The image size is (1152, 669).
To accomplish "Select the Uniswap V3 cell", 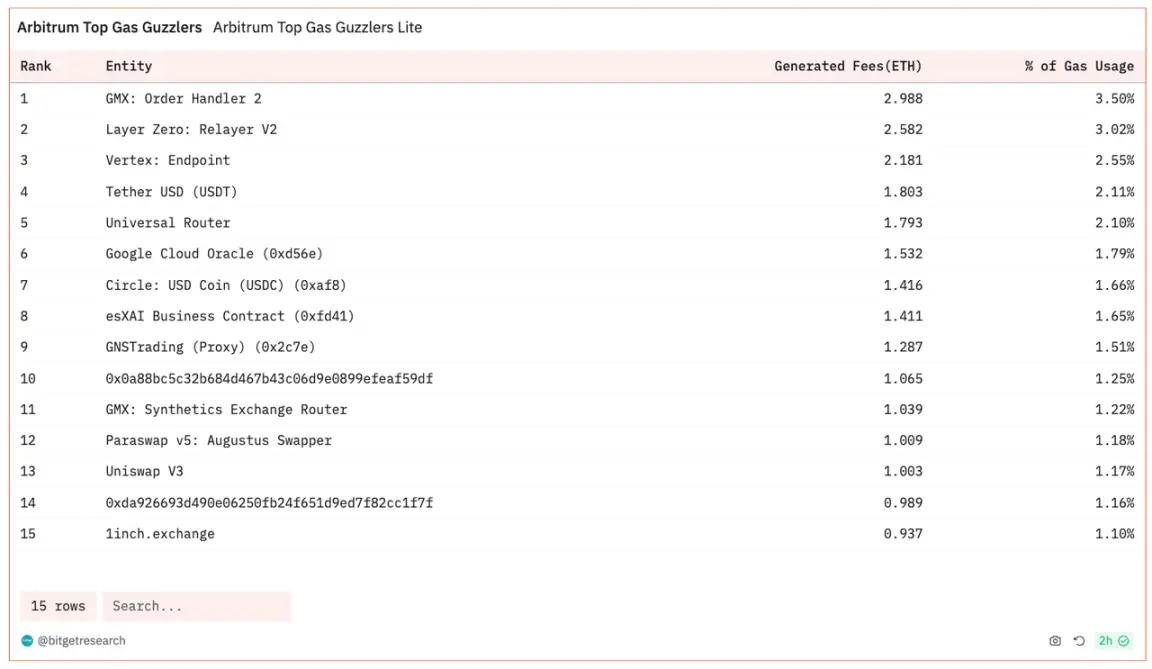I will click(144, 471).
